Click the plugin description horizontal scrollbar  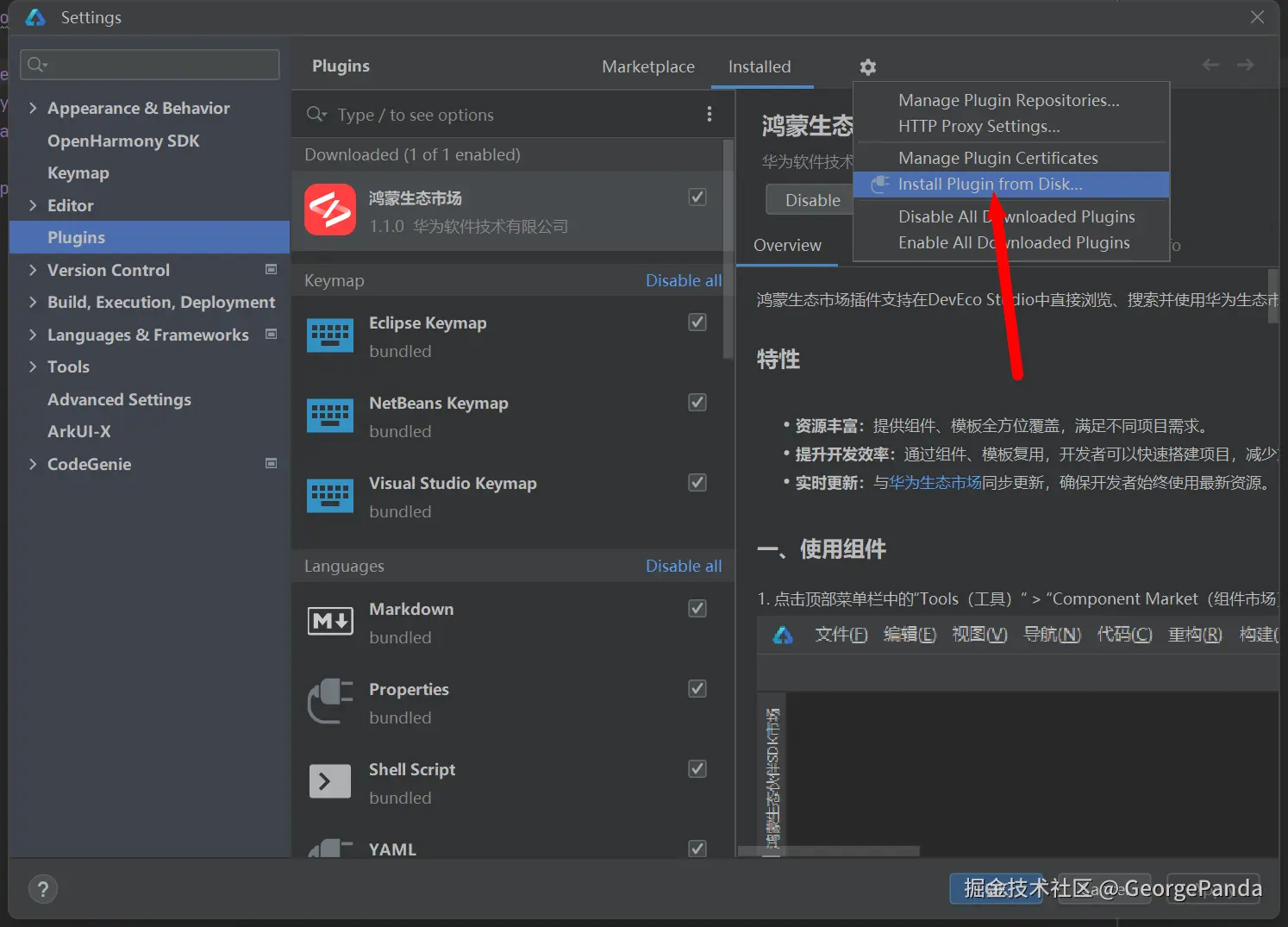click(x=829, y=851)
